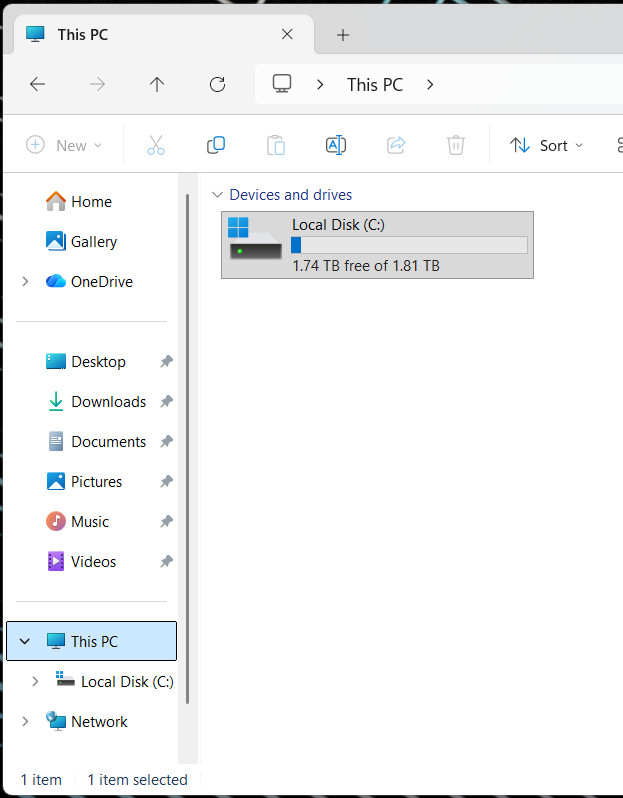
Task: Click the Rename icon in toolbar
Action: click(336, 146)
